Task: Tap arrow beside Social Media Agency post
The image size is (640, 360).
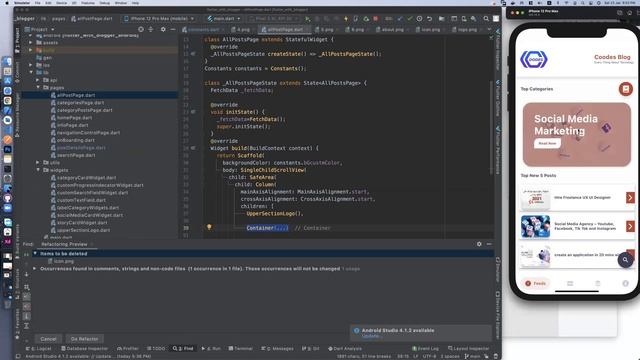Action: click(x=630, y=226)
